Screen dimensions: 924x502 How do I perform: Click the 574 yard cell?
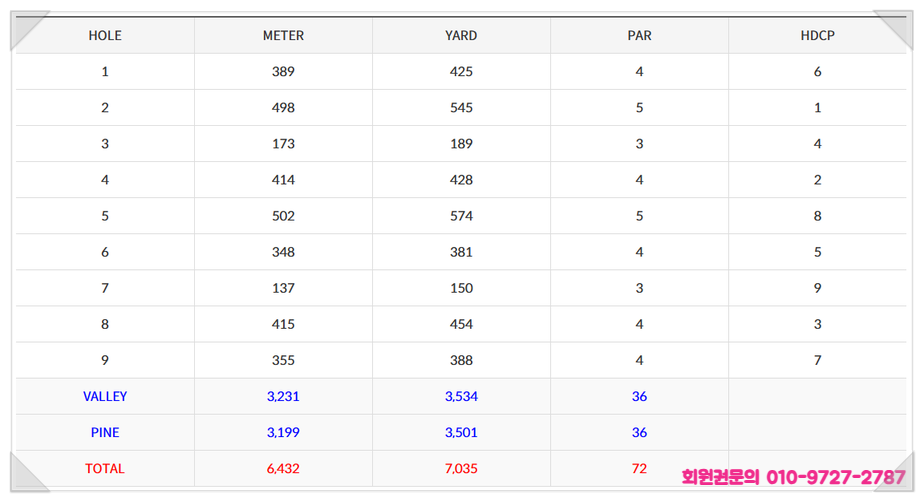tap(461, 216)
